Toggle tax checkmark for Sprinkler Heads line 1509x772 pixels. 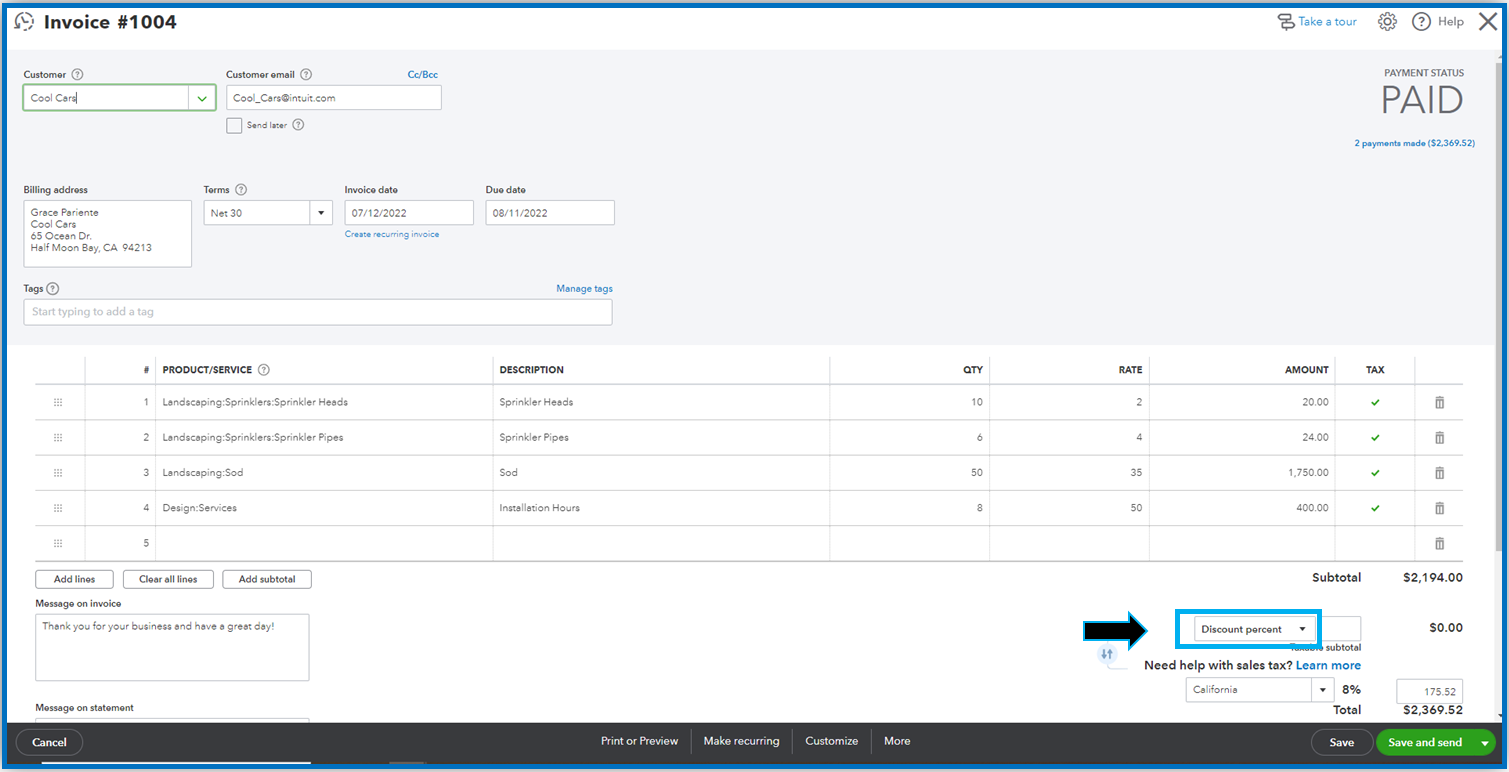coord(1375,402)
